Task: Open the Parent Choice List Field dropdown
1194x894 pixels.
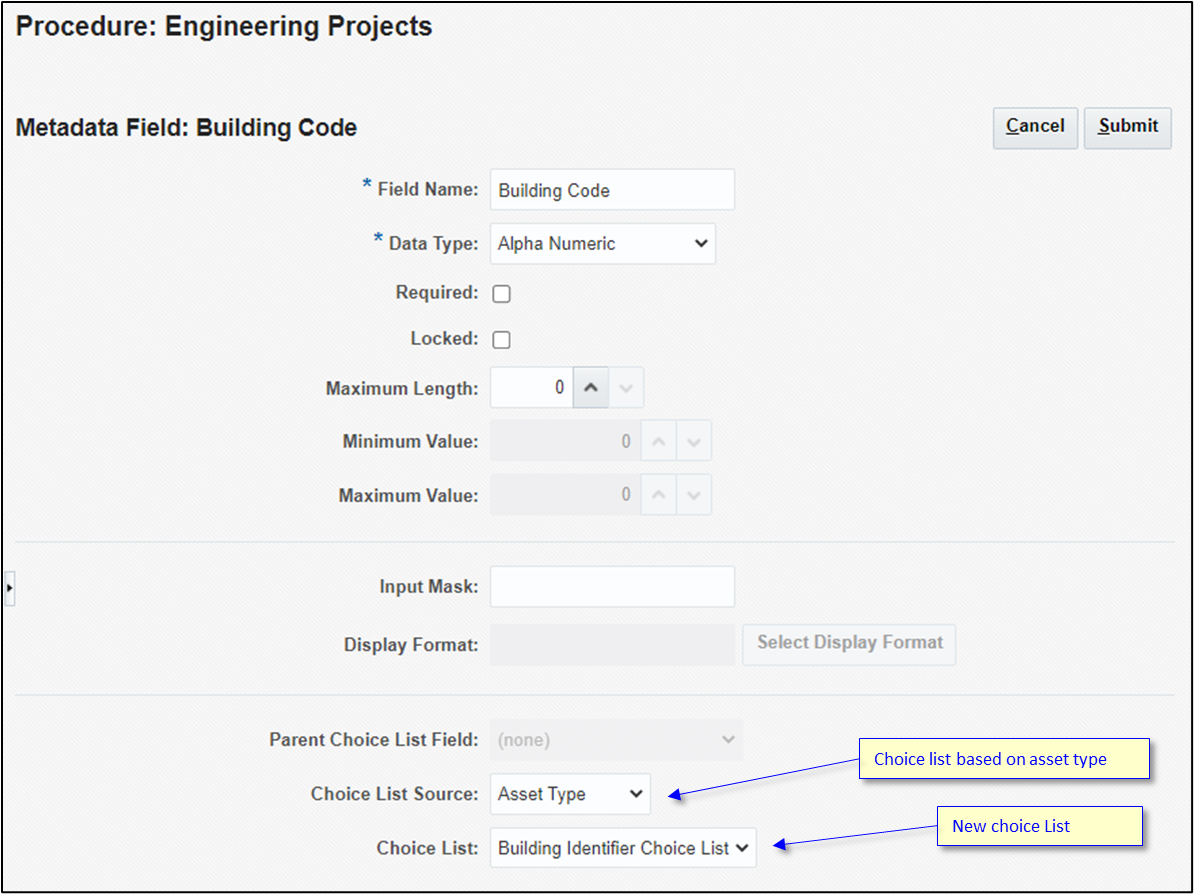Action: tap(616, 739)
